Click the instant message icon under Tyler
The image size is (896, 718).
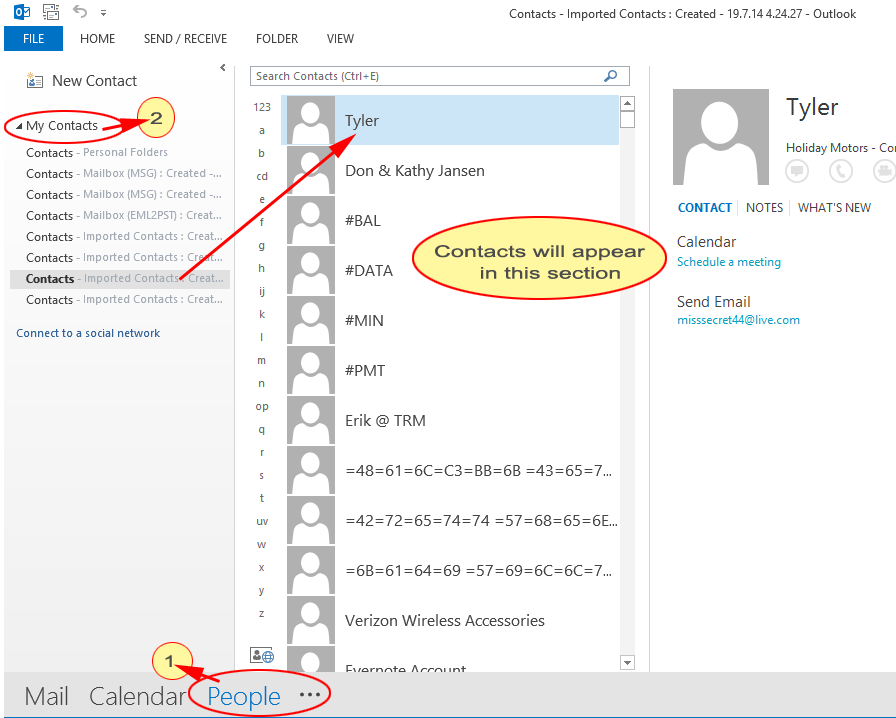(x=797, y=171)
